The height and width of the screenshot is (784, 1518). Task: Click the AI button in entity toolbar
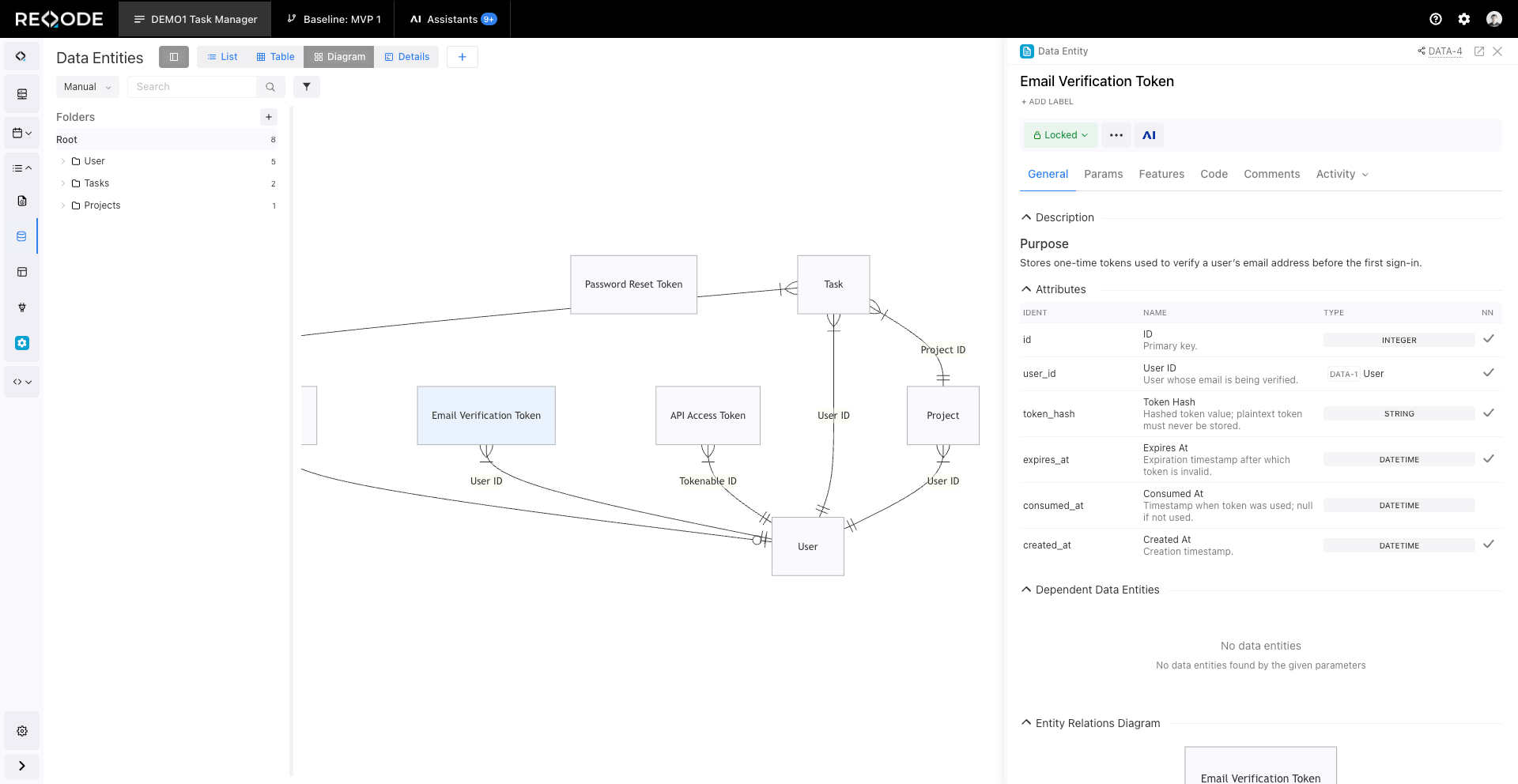[1149, 135]
